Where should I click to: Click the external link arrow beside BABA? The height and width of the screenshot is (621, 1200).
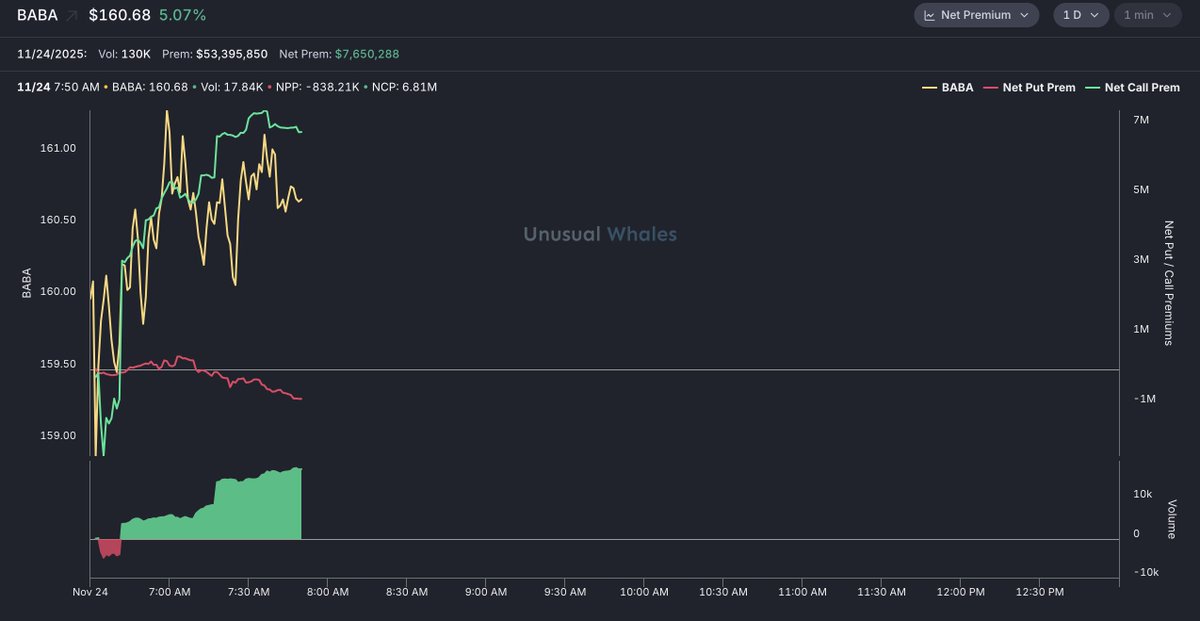72,16
